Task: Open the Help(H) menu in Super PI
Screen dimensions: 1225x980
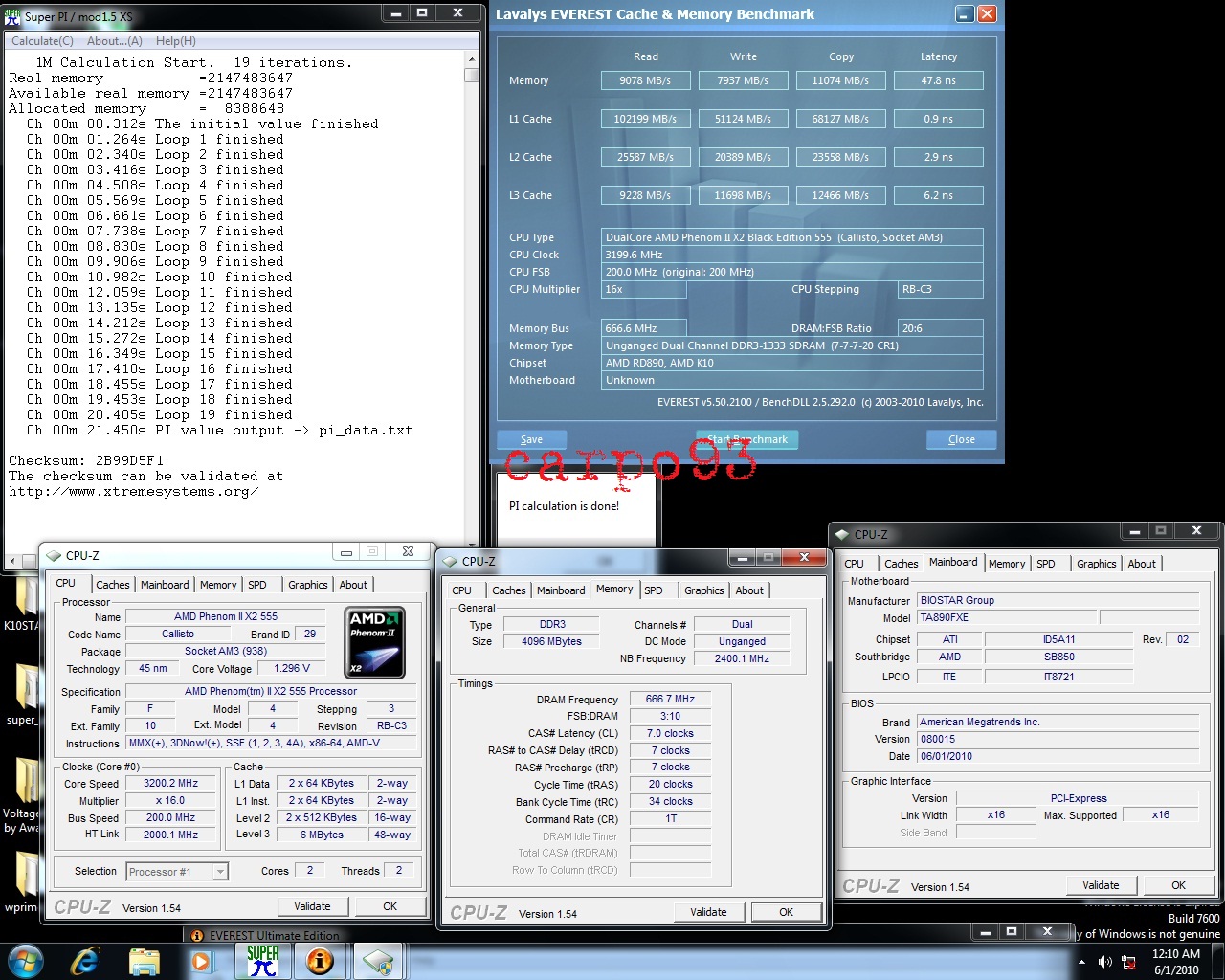Action: [x=176, y=41]
